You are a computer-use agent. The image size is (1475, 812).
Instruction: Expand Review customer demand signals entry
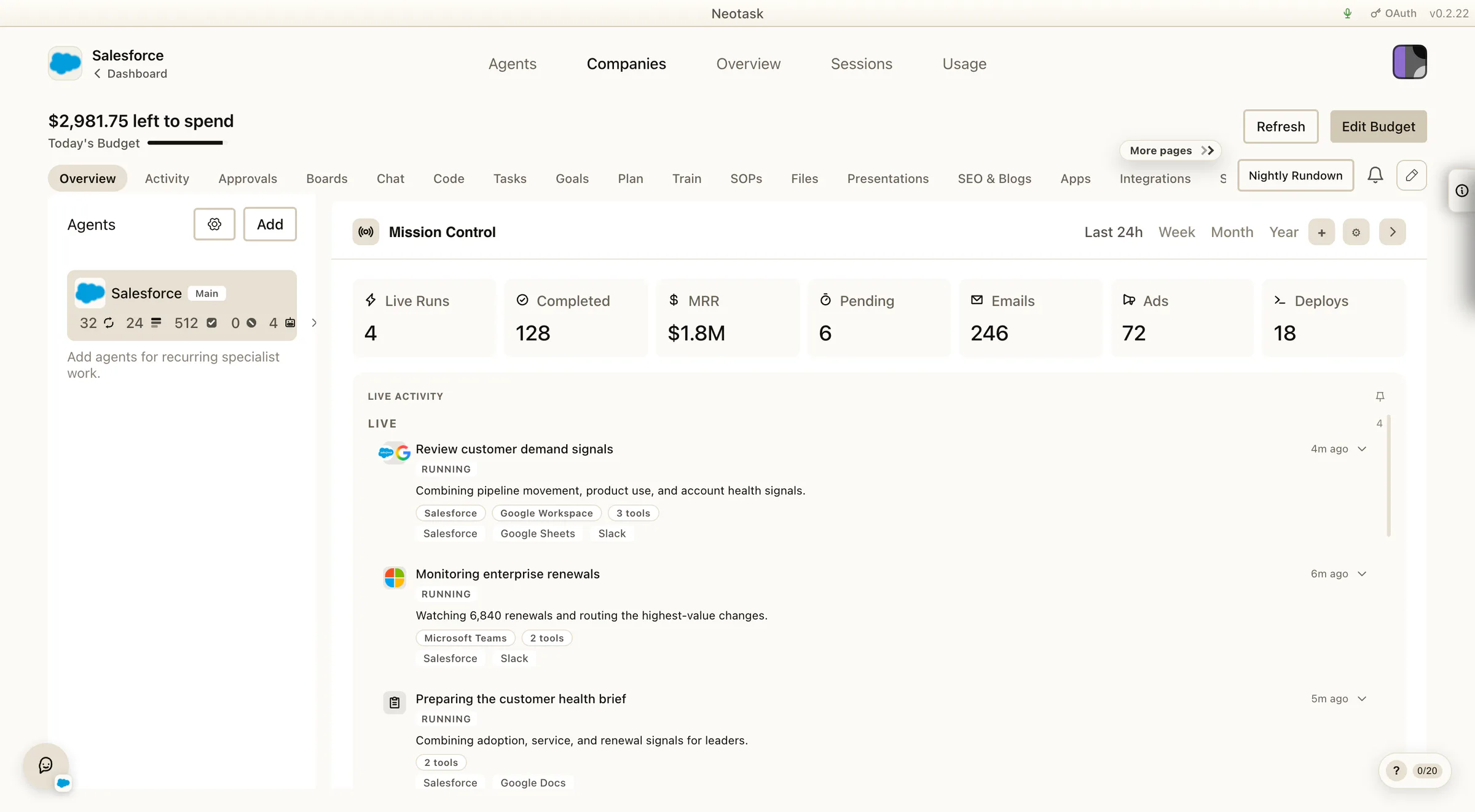pyautogui.click(x=1362, y=449)
